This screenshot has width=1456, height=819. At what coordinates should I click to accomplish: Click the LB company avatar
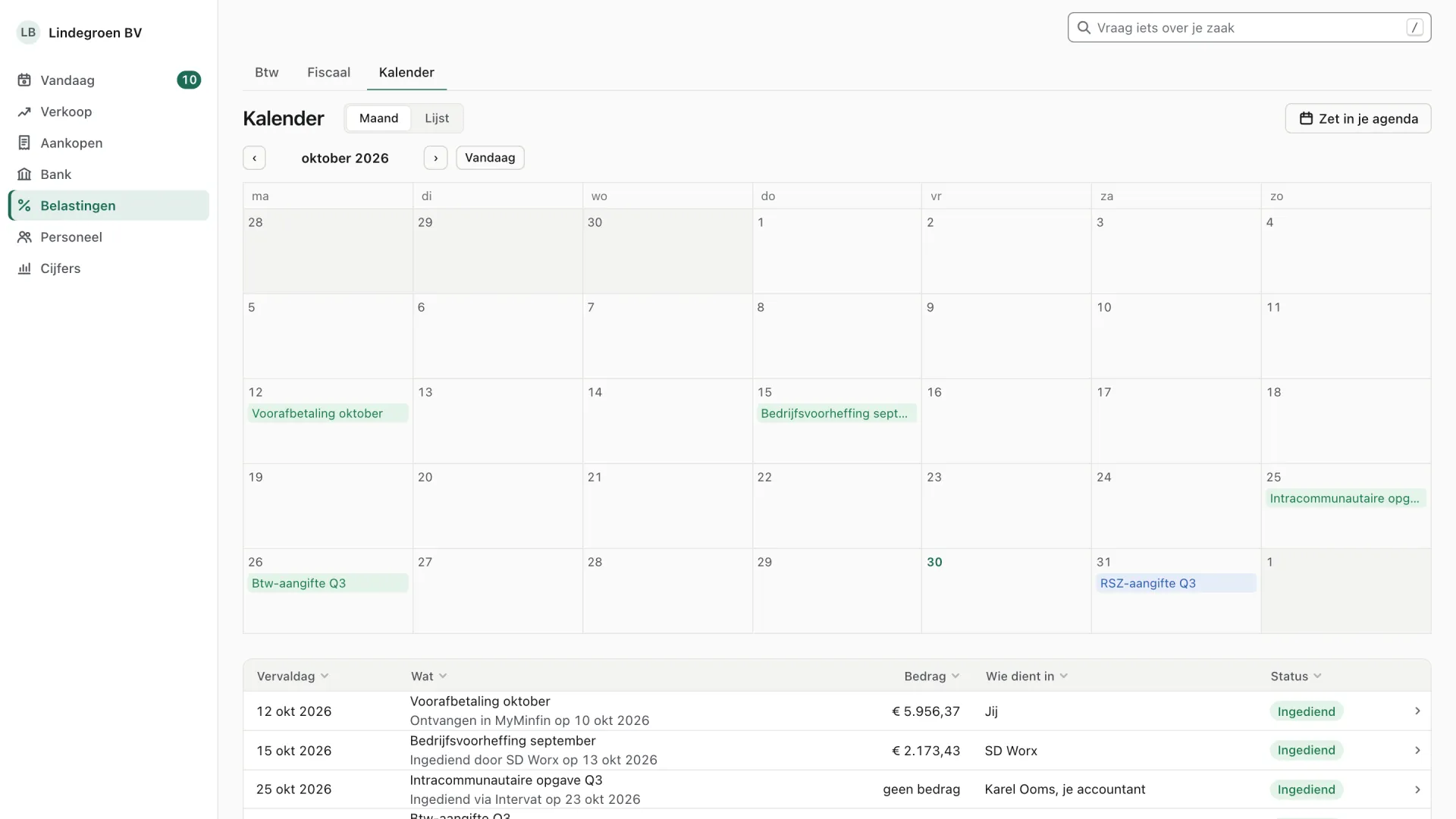[x=28, y=33]
